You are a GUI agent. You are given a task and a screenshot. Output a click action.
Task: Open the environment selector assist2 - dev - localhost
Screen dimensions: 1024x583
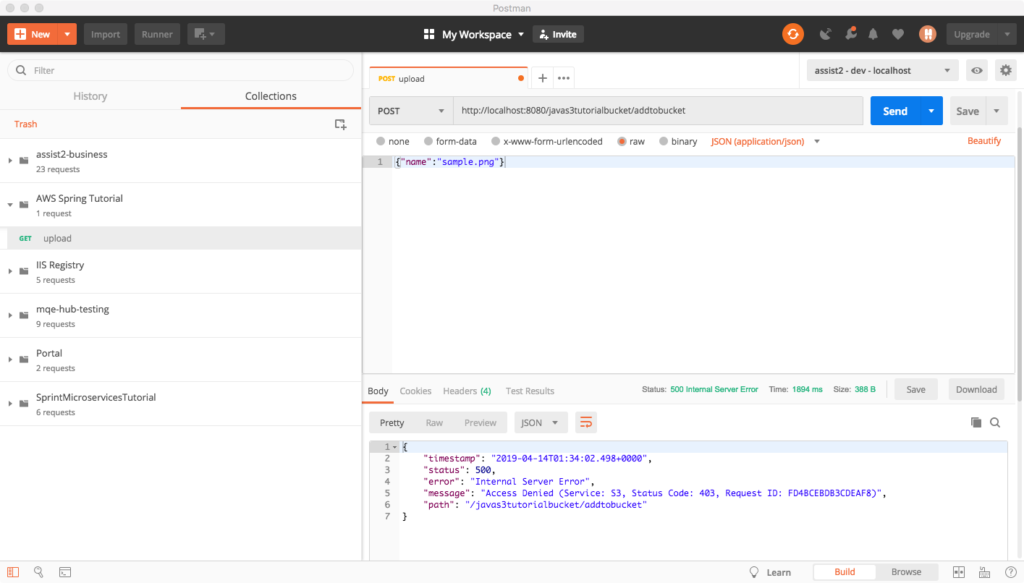point(882,71)
